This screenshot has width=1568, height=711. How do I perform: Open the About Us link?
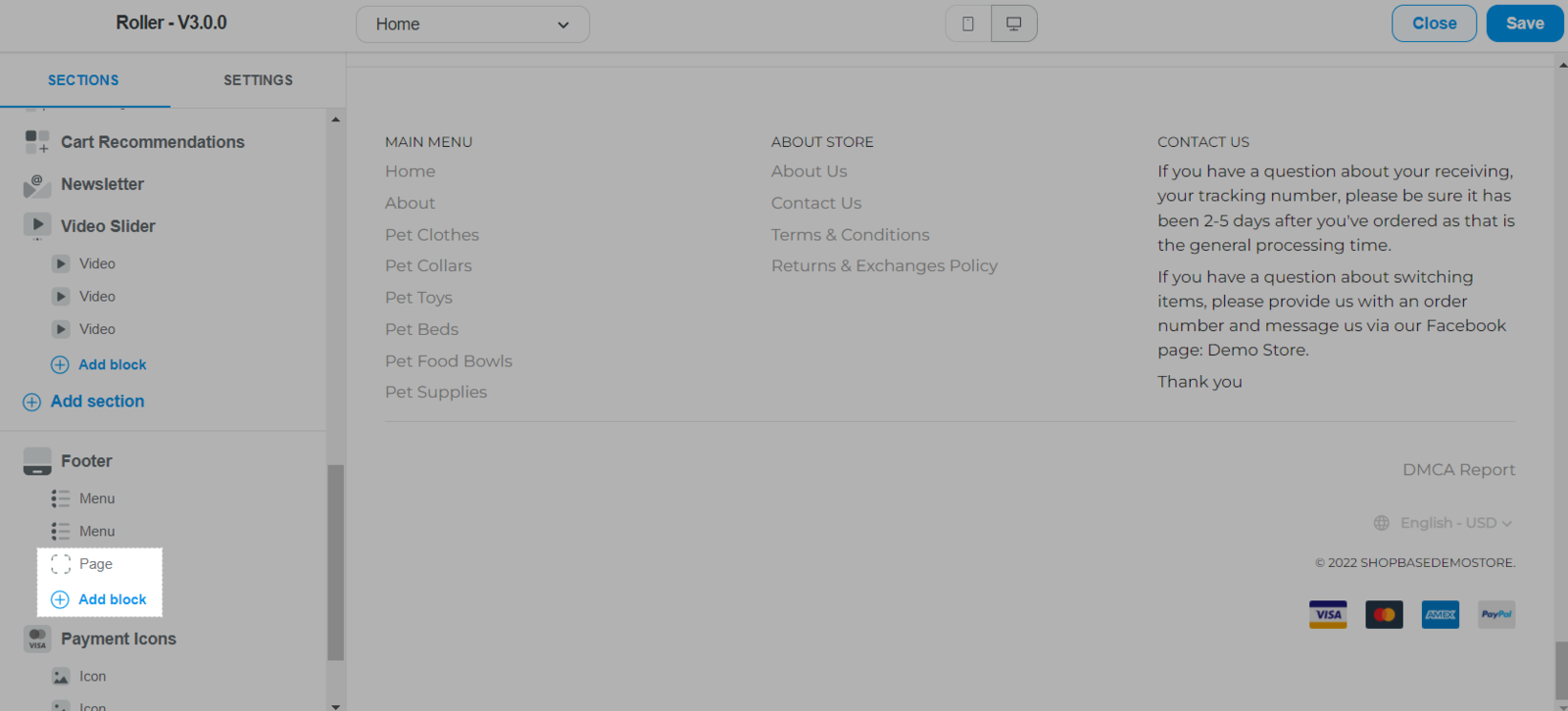tap(808, 171)
